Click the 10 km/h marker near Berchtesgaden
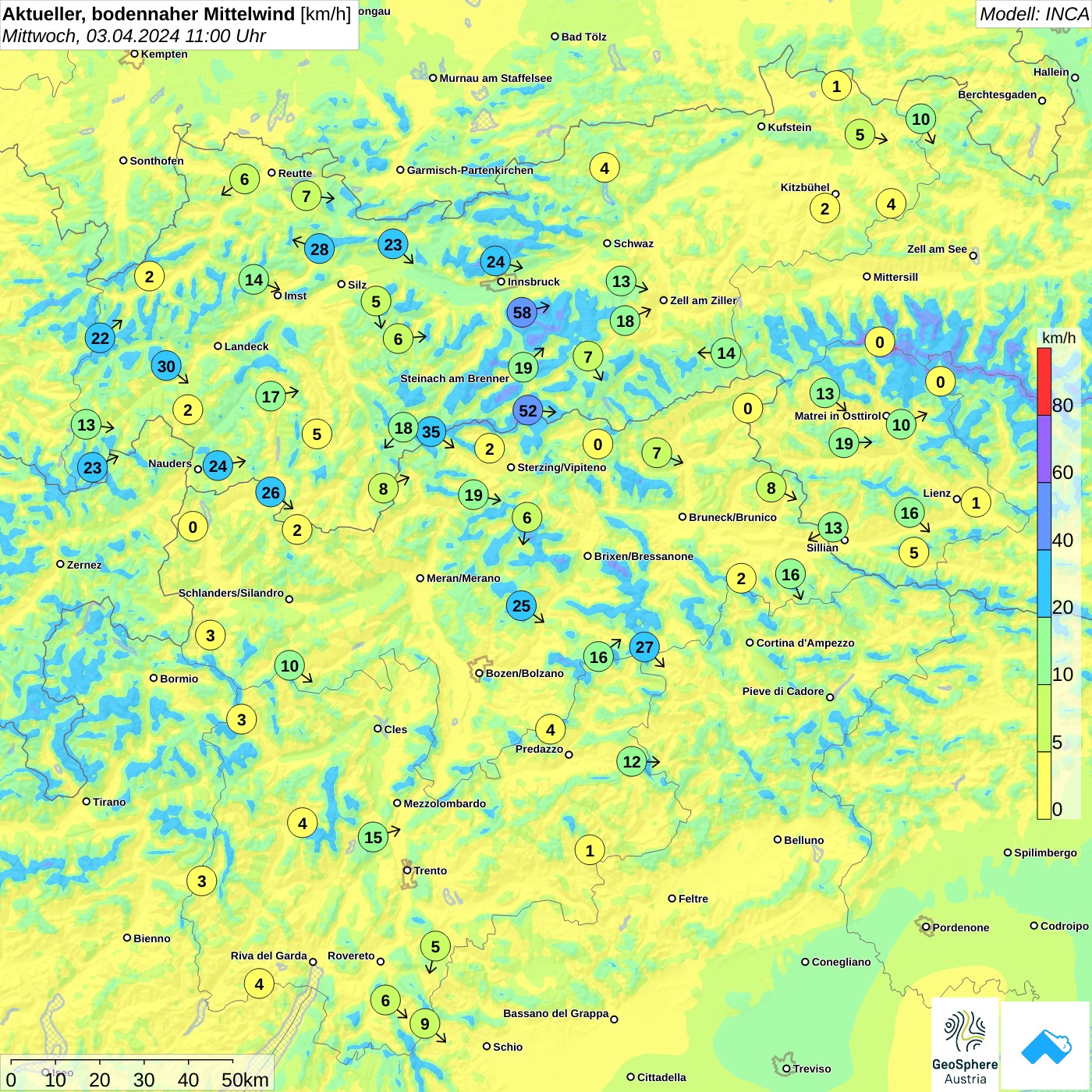The image size is (1092, 1092). (921, 119)
